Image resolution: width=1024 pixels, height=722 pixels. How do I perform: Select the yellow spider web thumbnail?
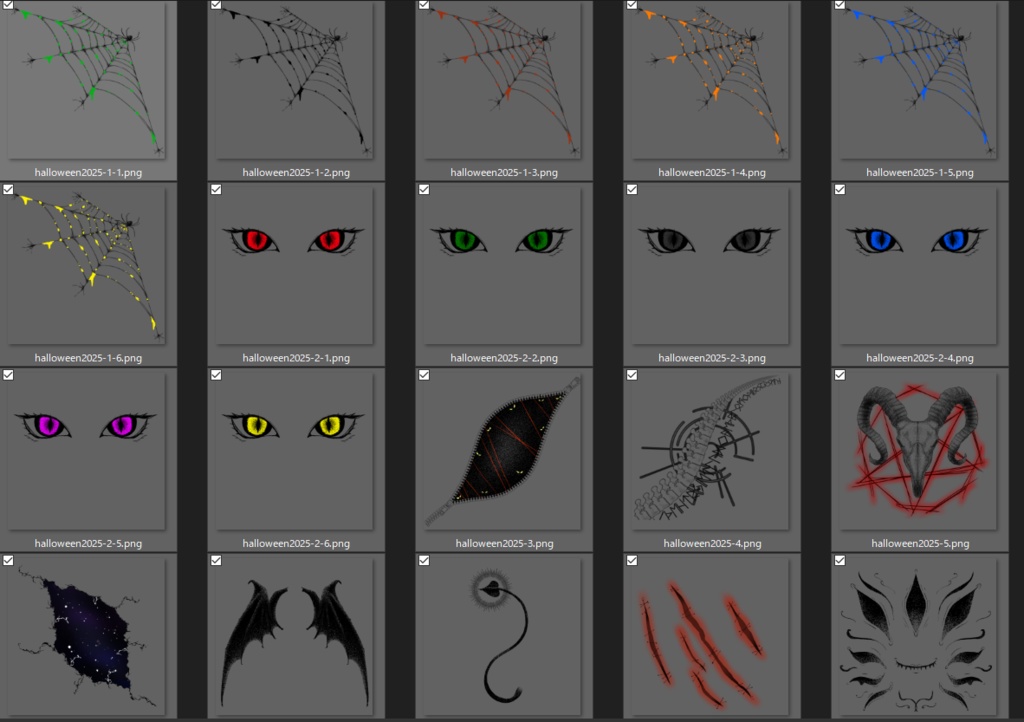pyautogui.click(x=86, y=266)
